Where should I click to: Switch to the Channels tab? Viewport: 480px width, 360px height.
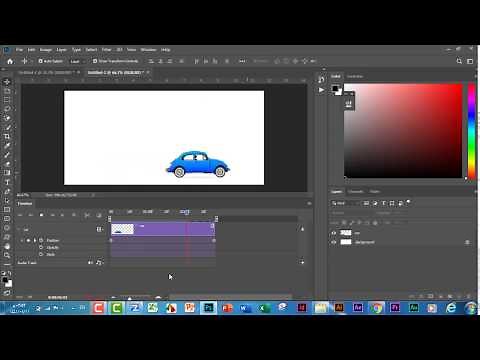coord(356,191)
